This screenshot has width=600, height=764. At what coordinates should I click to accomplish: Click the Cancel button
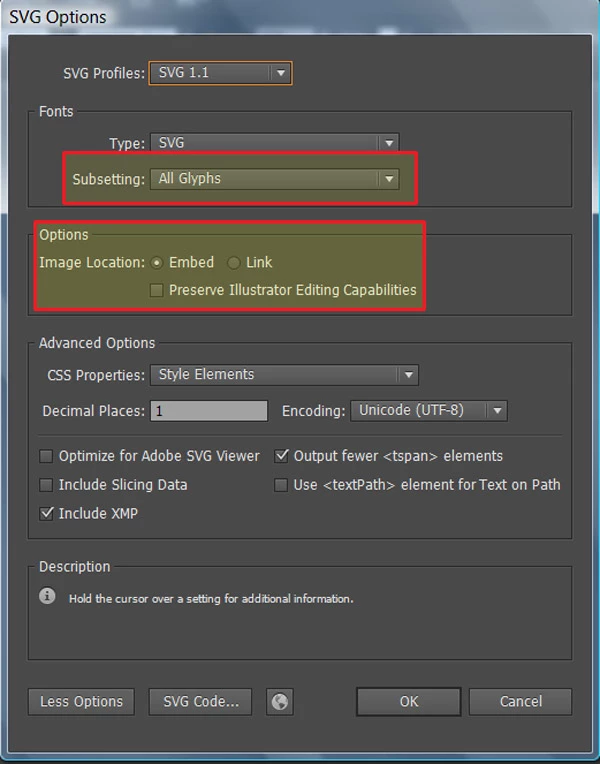[x=521, y=702]
